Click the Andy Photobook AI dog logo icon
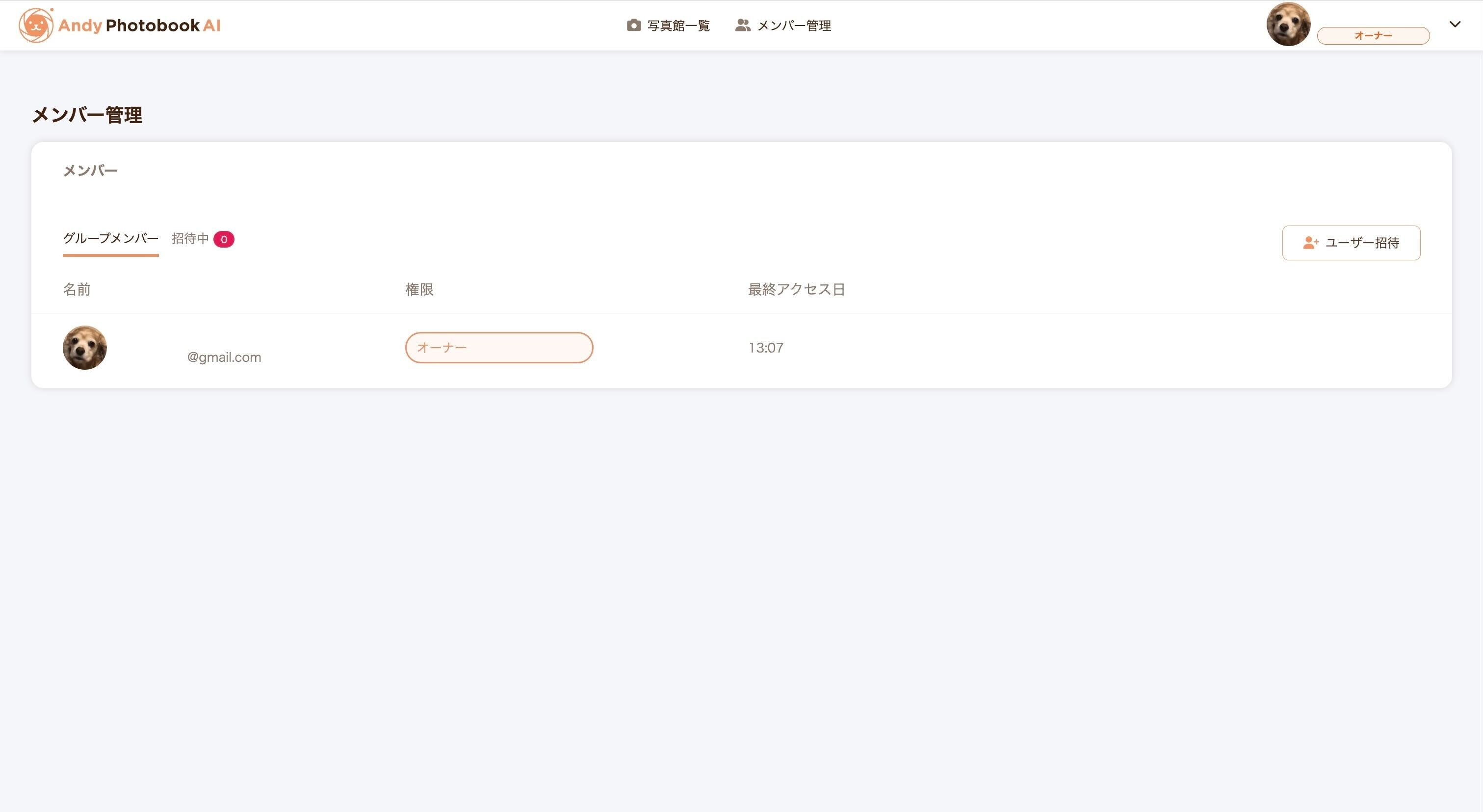Screen dimensions: 1483x812 click(x=36, y=25)
